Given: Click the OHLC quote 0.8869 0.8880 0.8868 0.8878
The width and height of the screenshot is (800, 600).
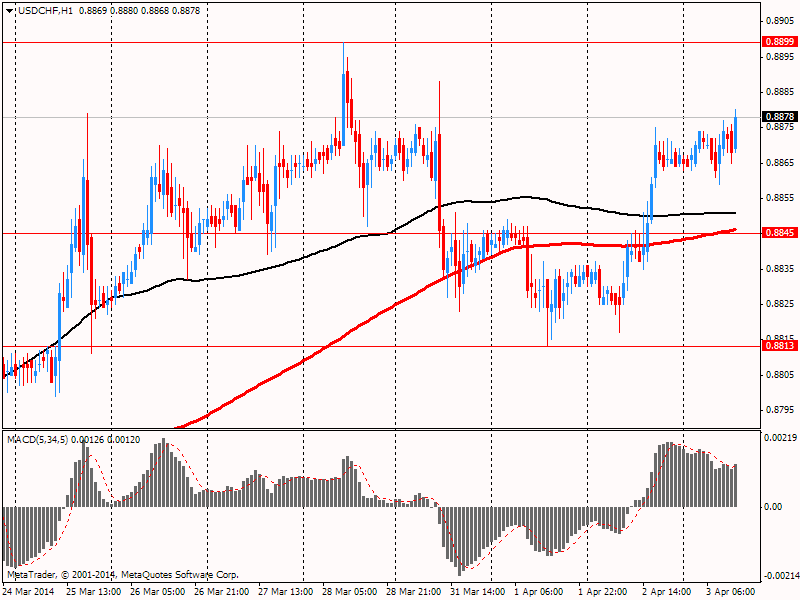Looking at the screenshot, I should pos(140,11).
